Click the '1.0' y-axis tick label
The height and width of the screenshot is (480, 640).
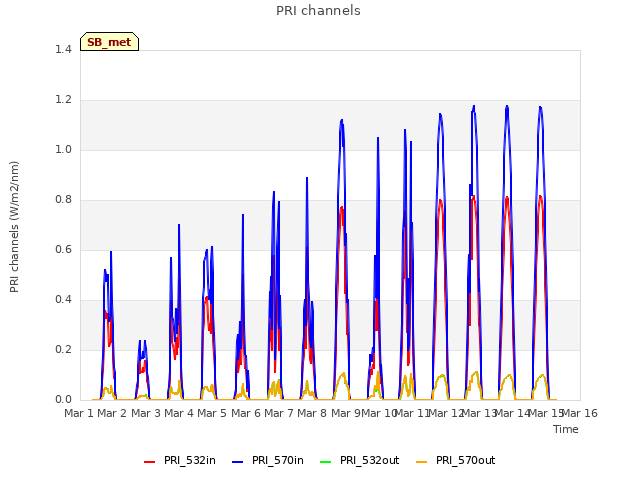(63, 149)
